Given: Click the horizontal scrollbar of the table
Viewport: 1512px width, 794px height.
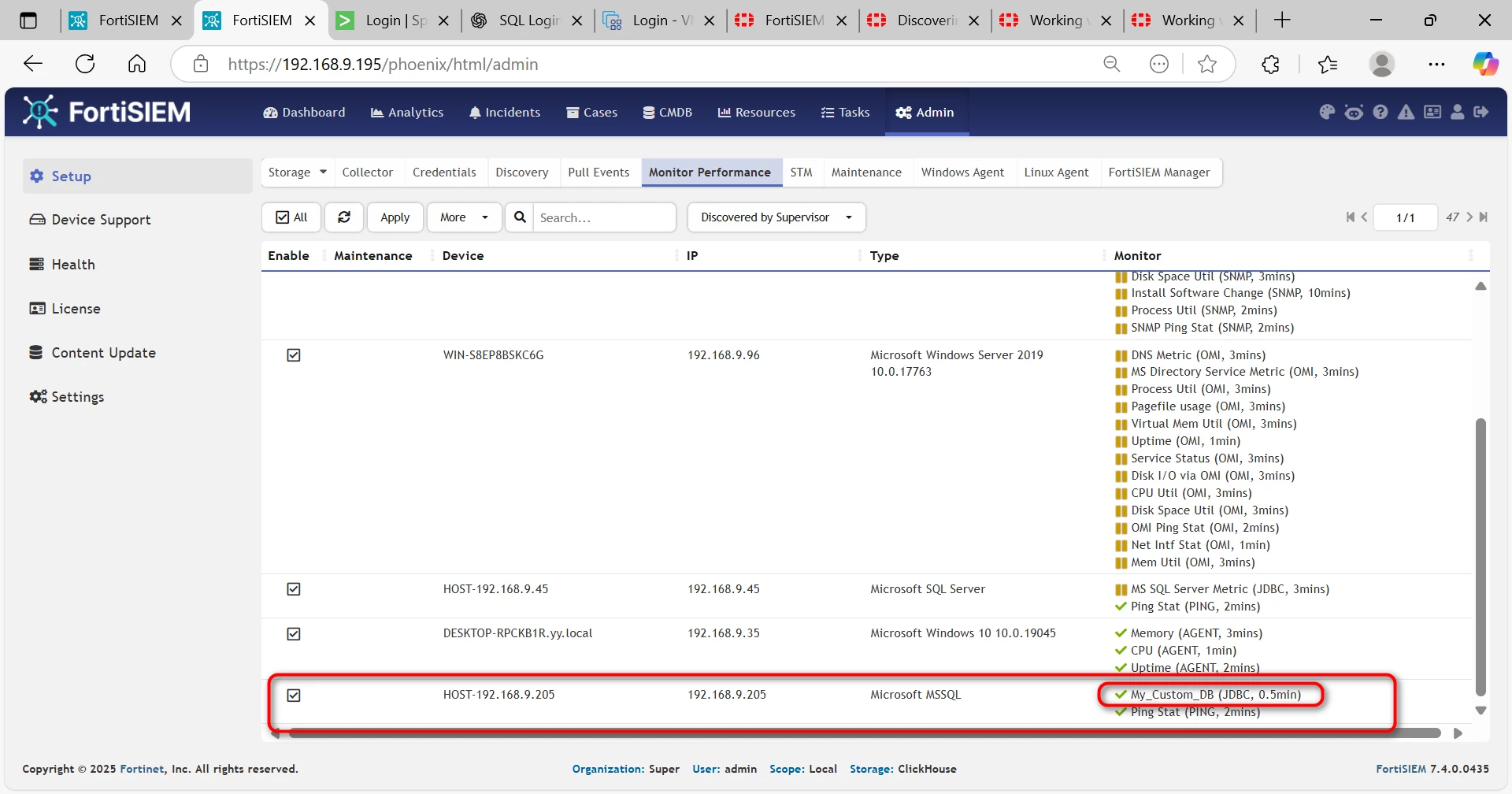Looking at the screenshot, I should (x=863, y=733).
